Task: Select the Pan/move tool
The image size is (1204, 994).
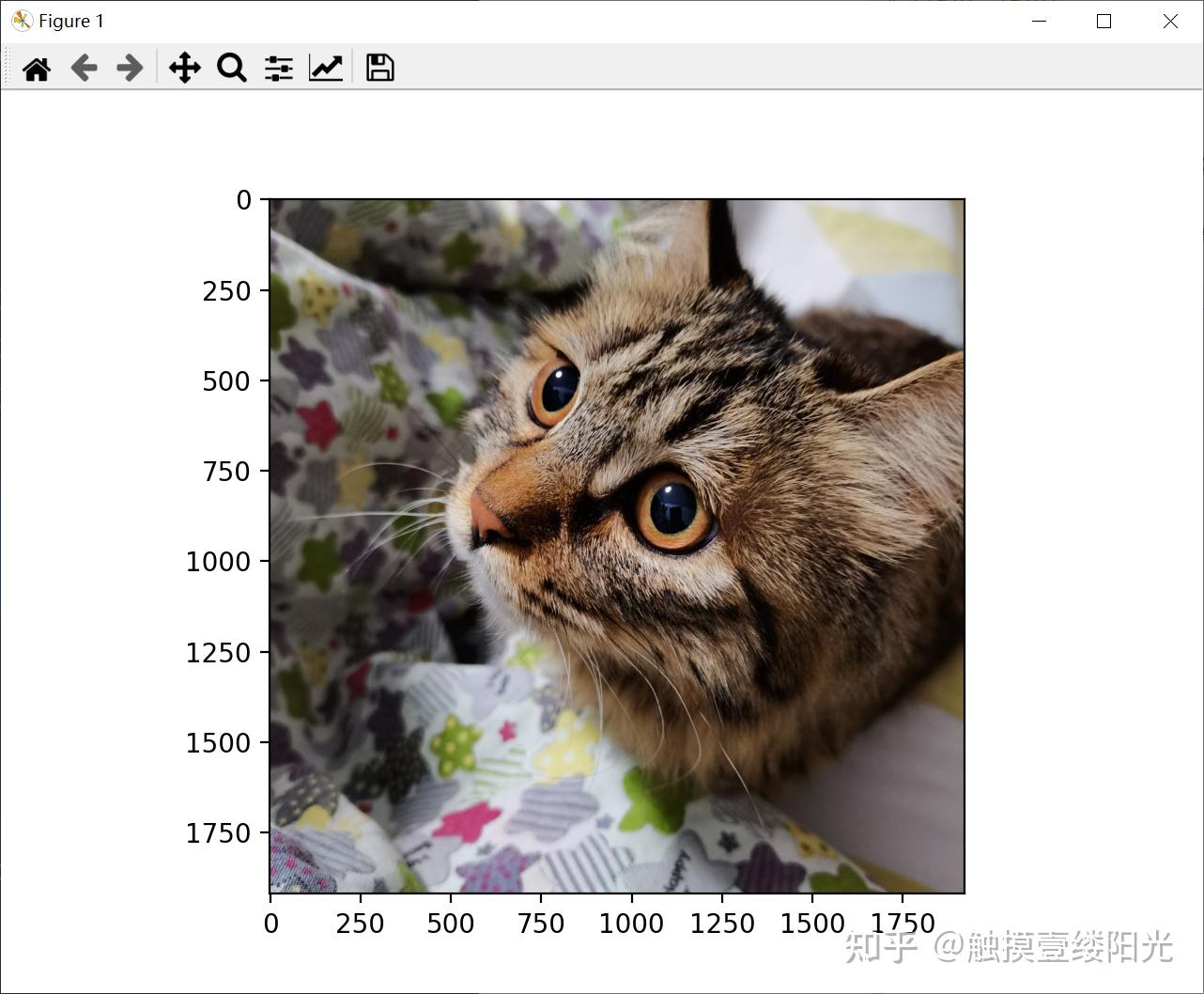Action: tap(184, 67)
